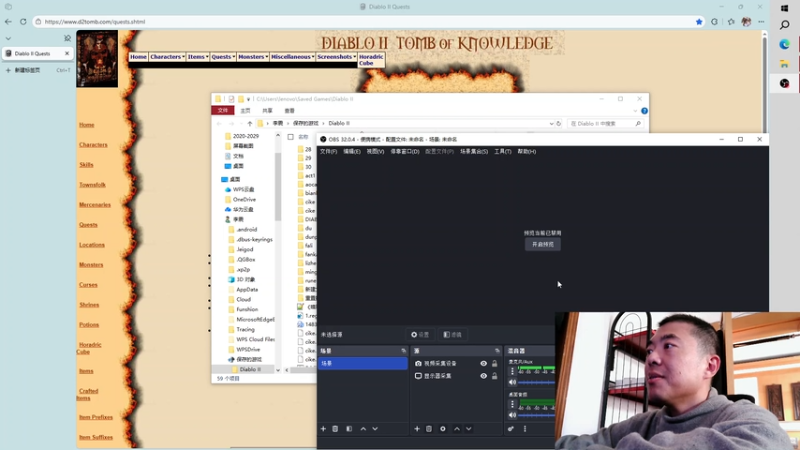Open OBS 文件(F) menu
The height and width of the screenshot is (450, 800).
tap(328, 152)
